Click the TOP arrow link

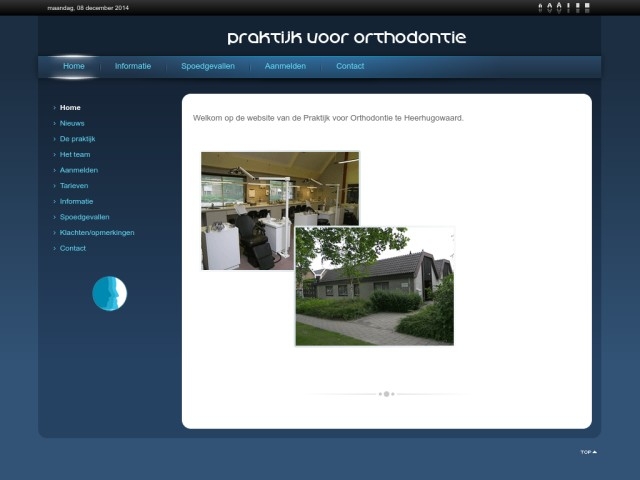(588, 452)
